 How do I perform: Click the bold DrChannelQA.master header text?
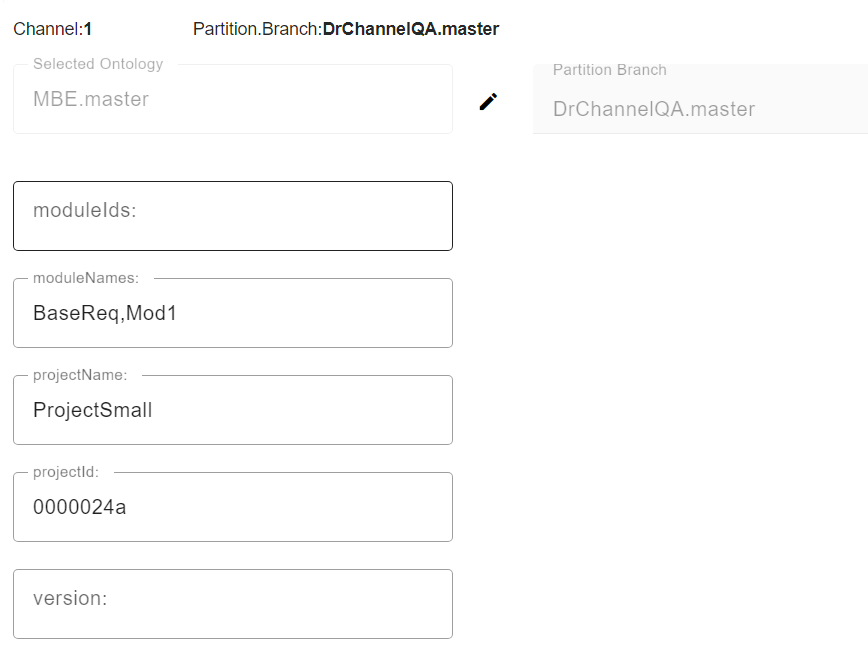tap(411, 29)
